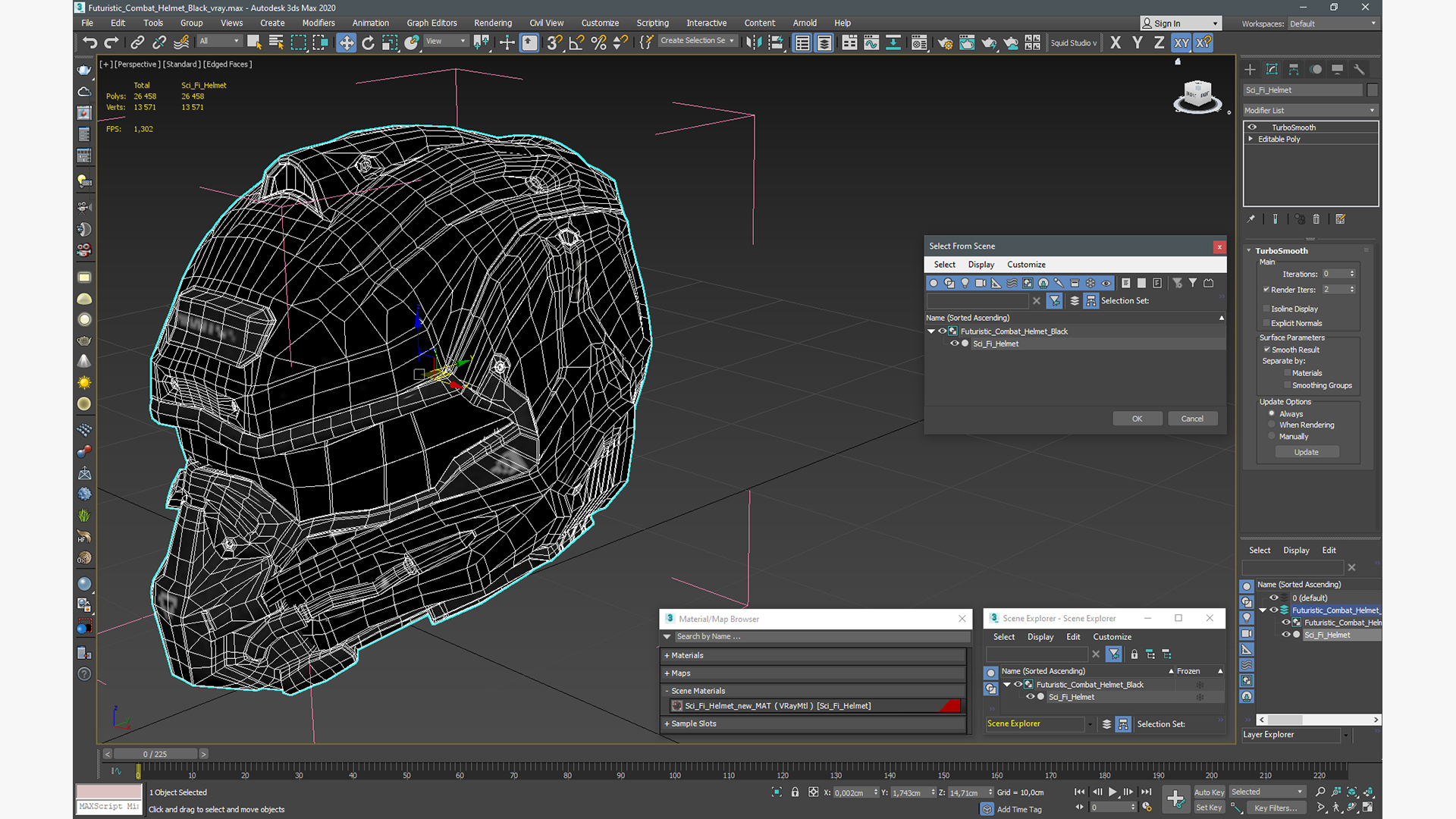Open the Create tab plus icon in command panel
This screenshot has height=819, width=1456.
[1250, 69]
